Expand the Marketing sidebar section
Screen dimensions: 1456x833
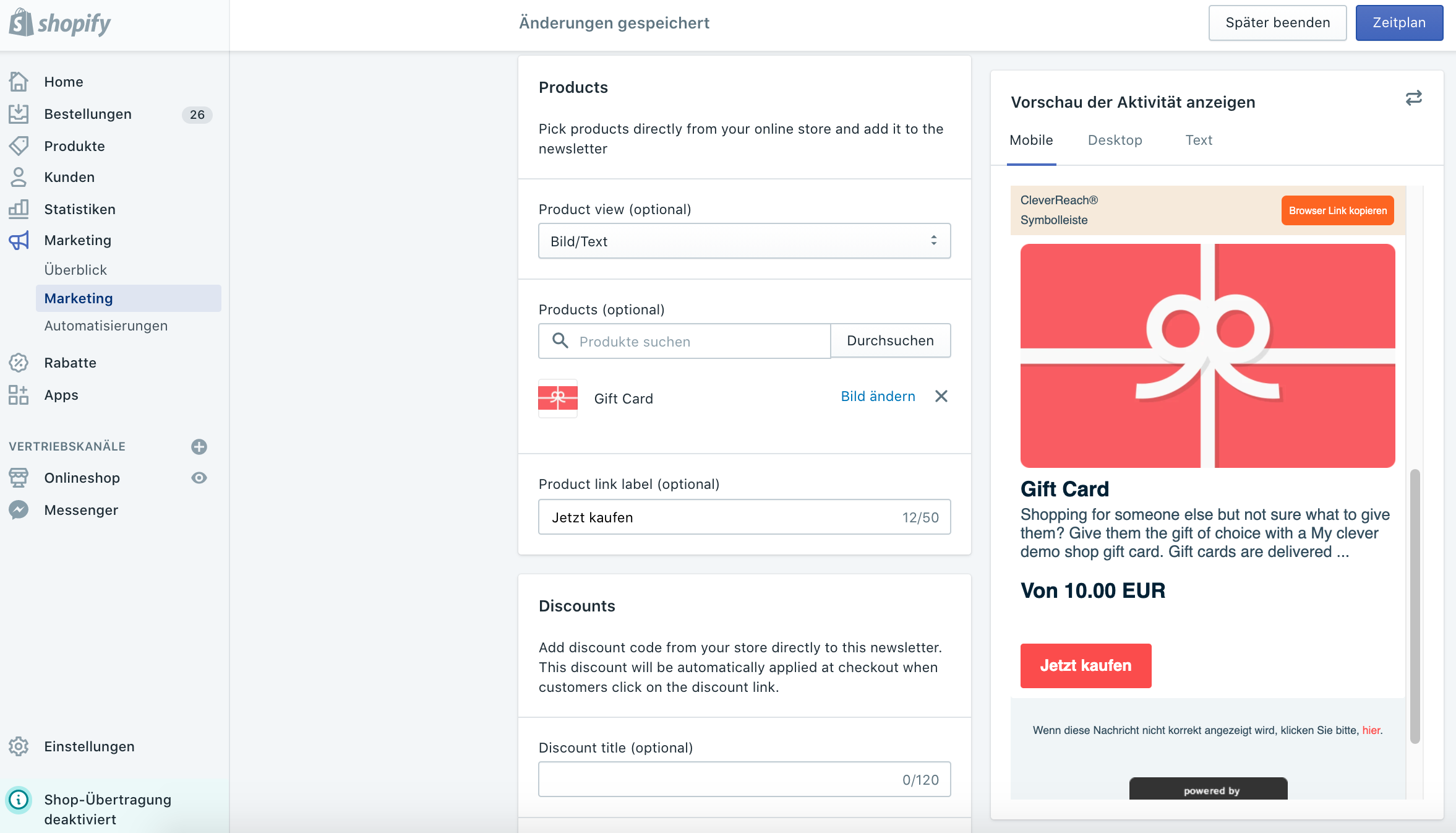[x=78, y=240]
